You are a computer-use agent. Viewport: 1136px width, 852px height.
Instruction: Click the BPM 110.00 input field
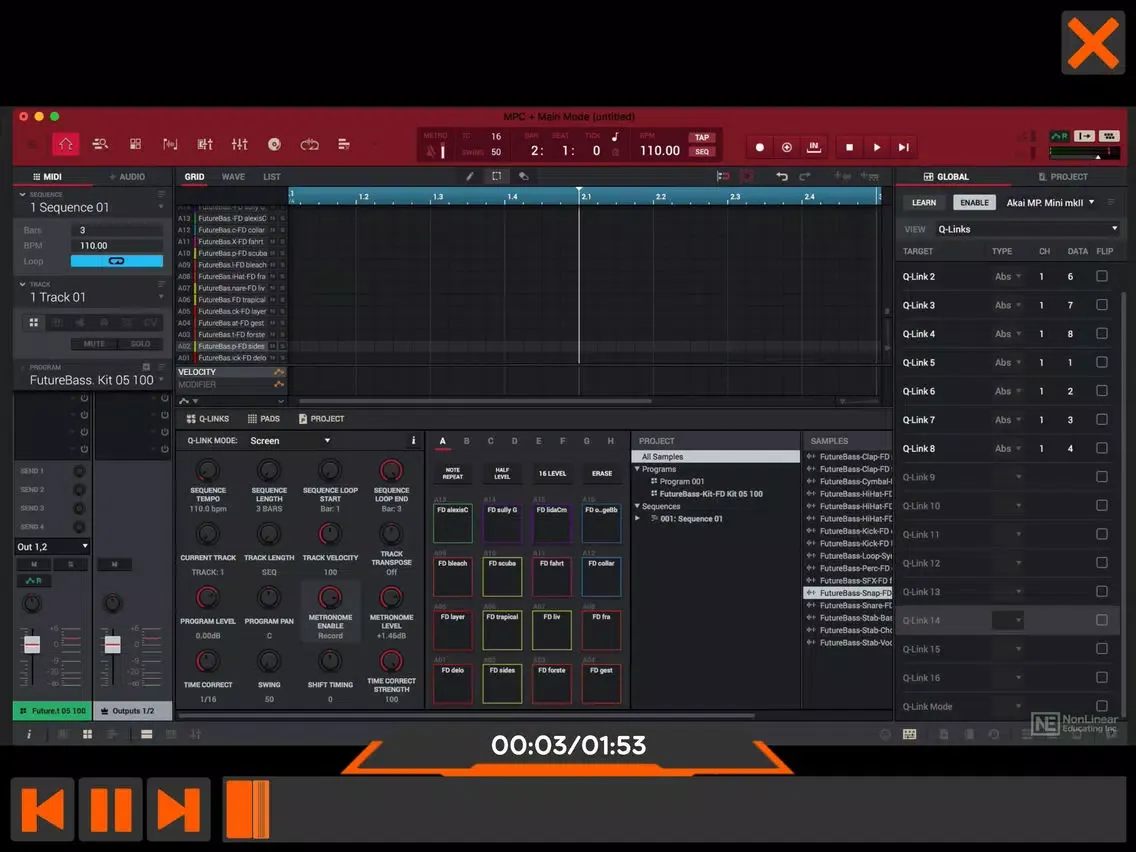pyautogui.click(x=117, y=246)
